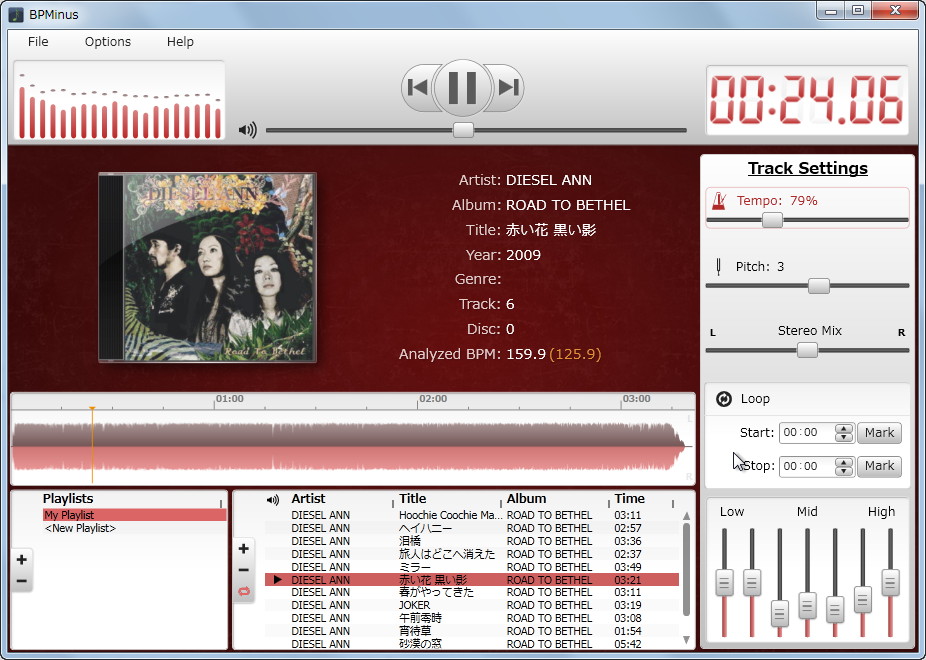Remove playlist with minus button

tap(22, 581)
